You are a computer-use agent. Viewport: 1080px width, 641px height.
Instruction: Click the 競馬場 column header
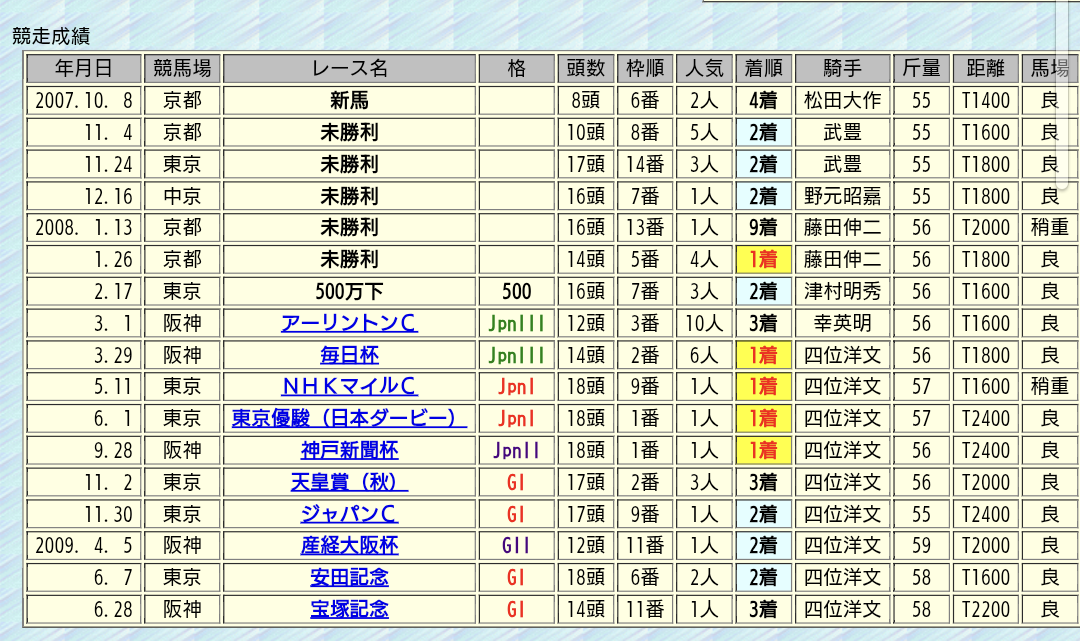(x=182, y=68)
